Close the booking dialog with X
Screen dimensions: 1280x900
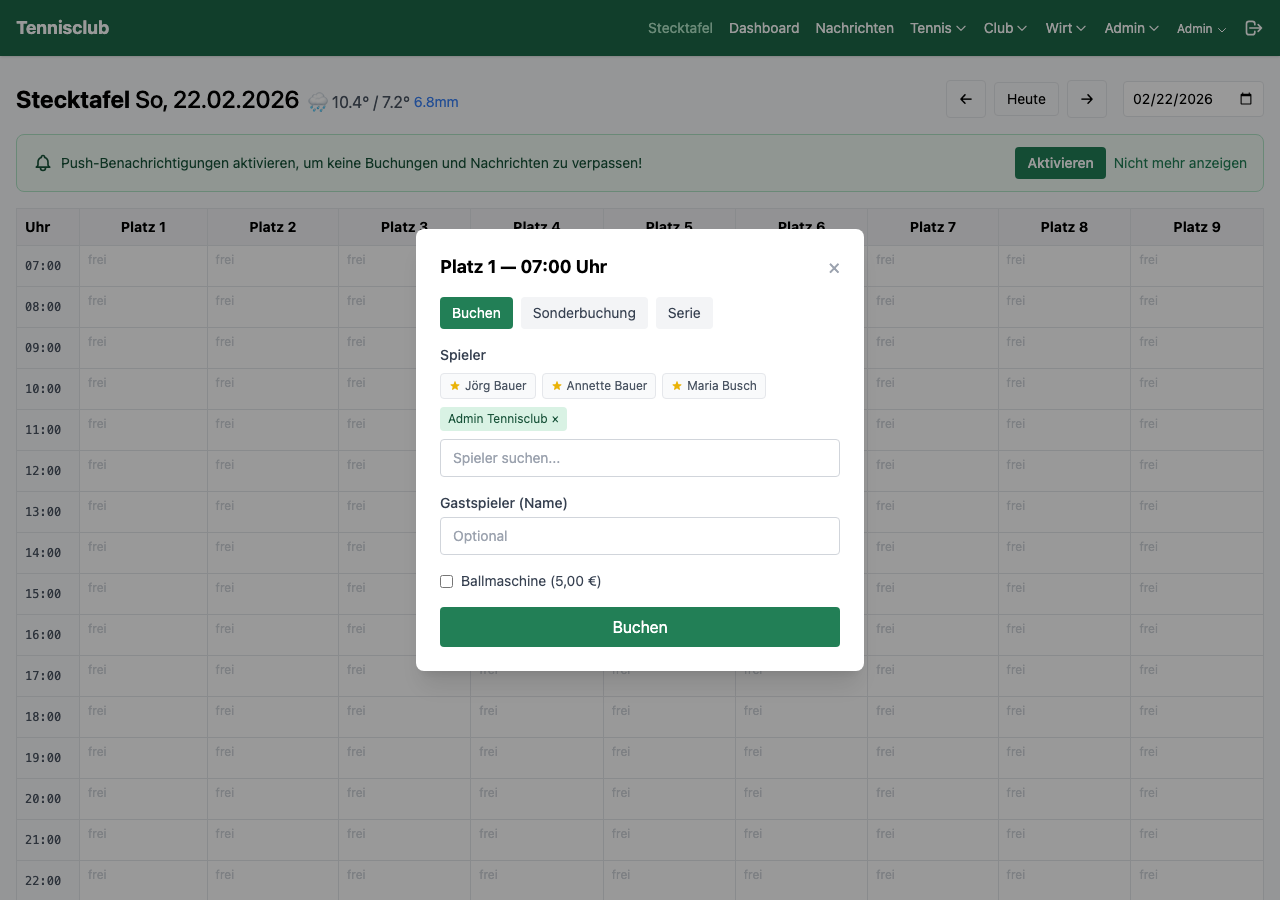coord(834,268)
